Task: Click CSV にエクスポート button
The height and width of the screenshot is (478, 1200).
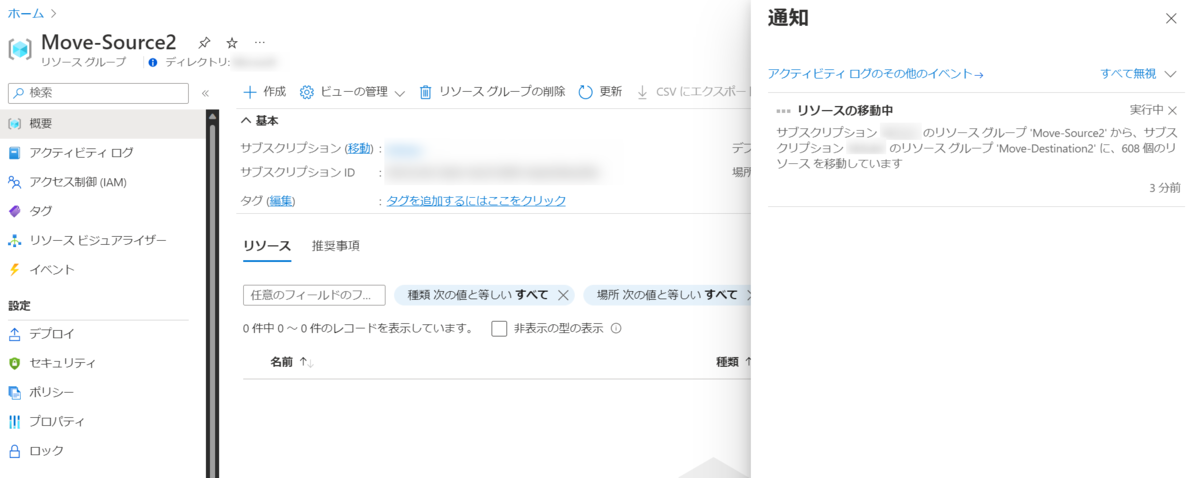Action: [693, 92]
